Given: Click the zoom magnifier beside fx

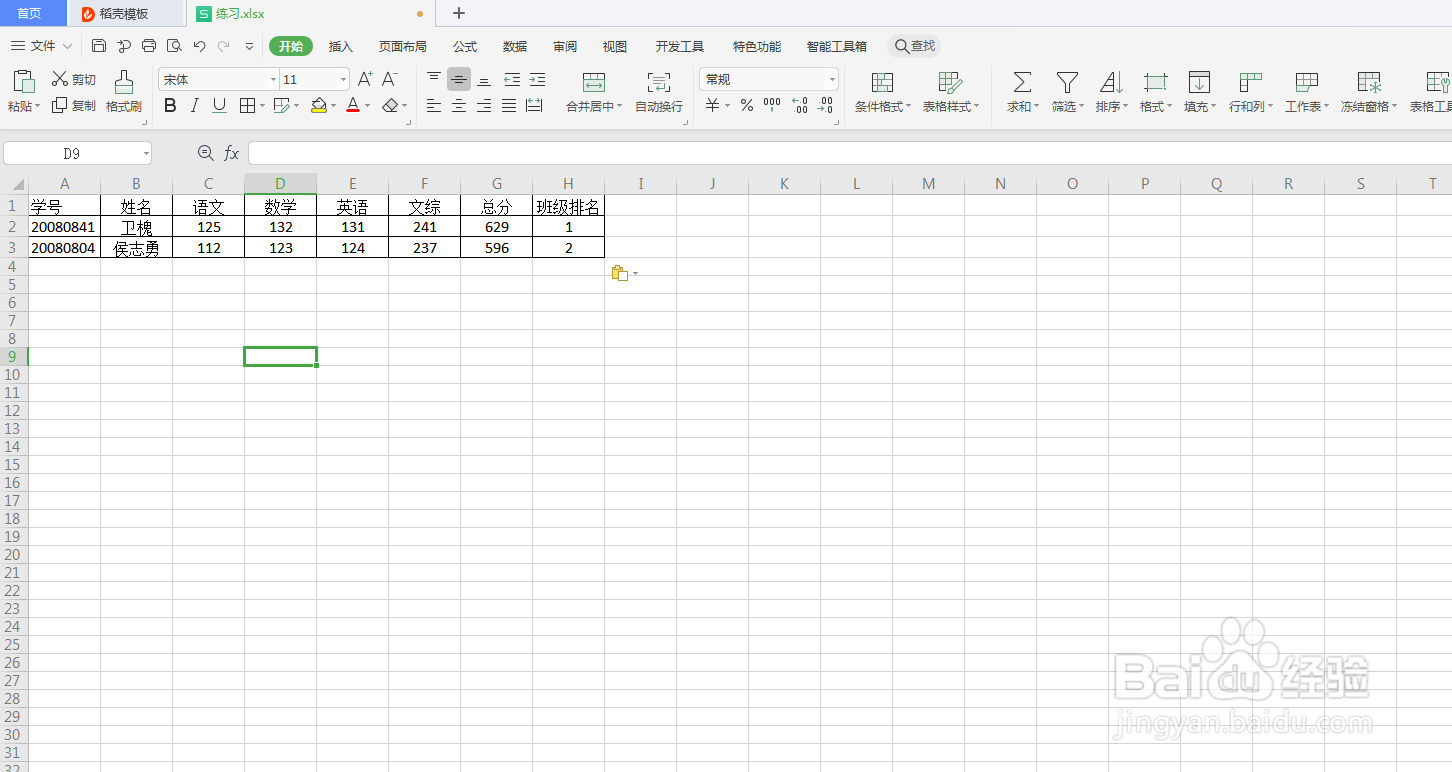Looking at the screenshot, I should point(205,153).
